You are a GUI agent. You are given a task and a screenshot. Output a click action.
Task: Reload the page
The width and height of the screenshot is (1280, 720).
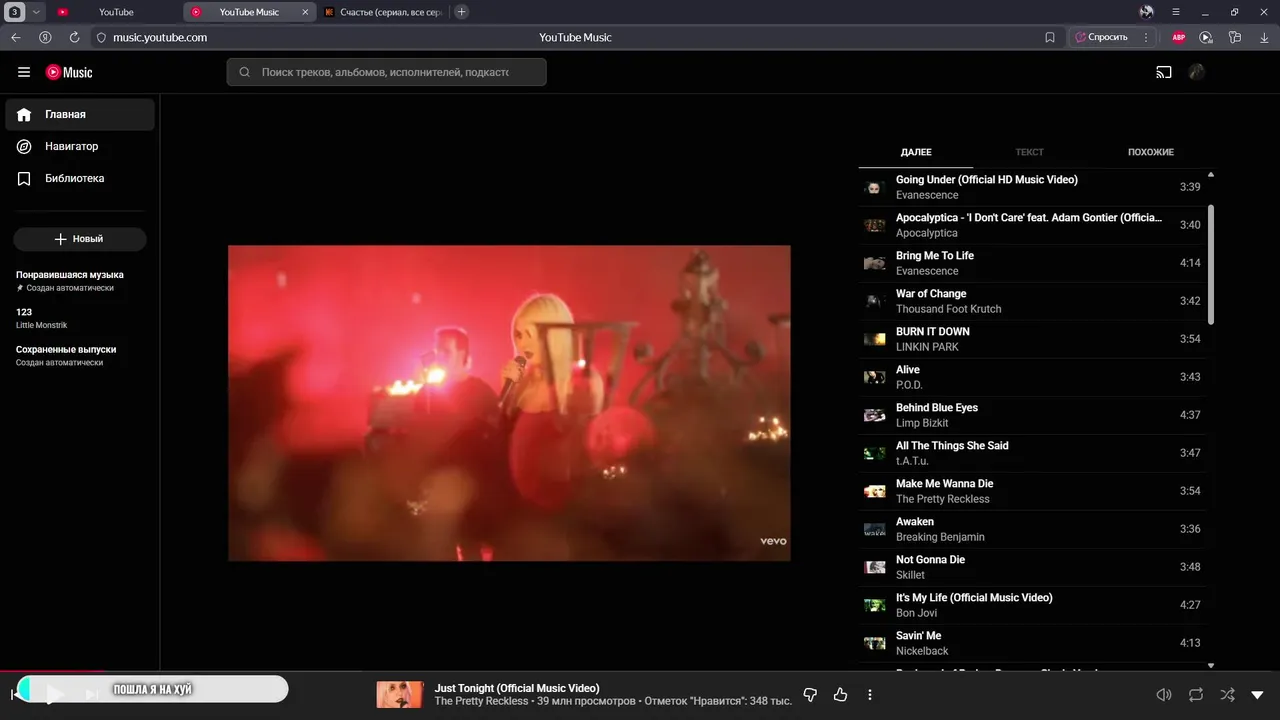(x=74, y=37)
